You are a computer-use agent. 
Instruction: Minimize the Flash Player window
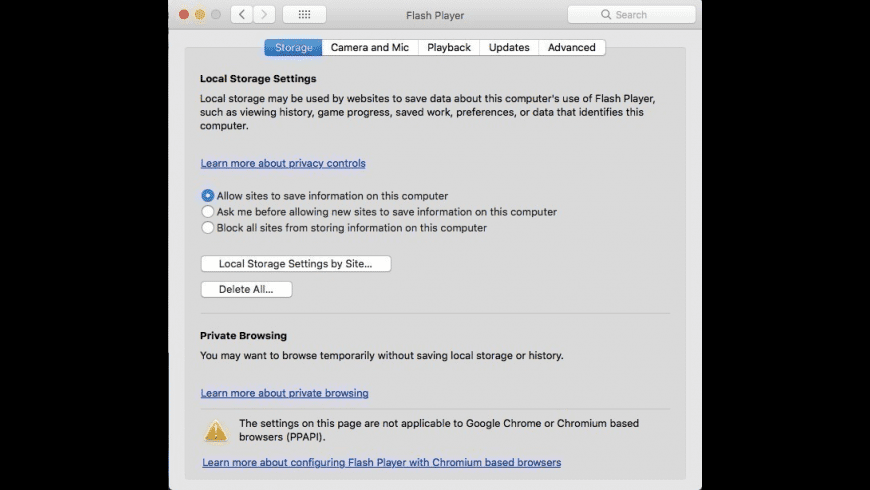pos(200,15)
